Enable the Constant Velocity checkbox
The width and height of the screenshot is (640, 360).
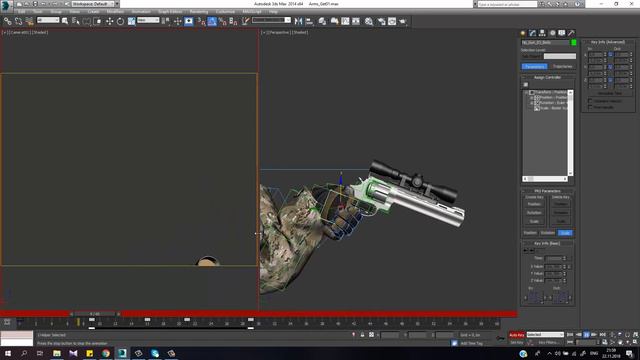(x=590, y=100)
